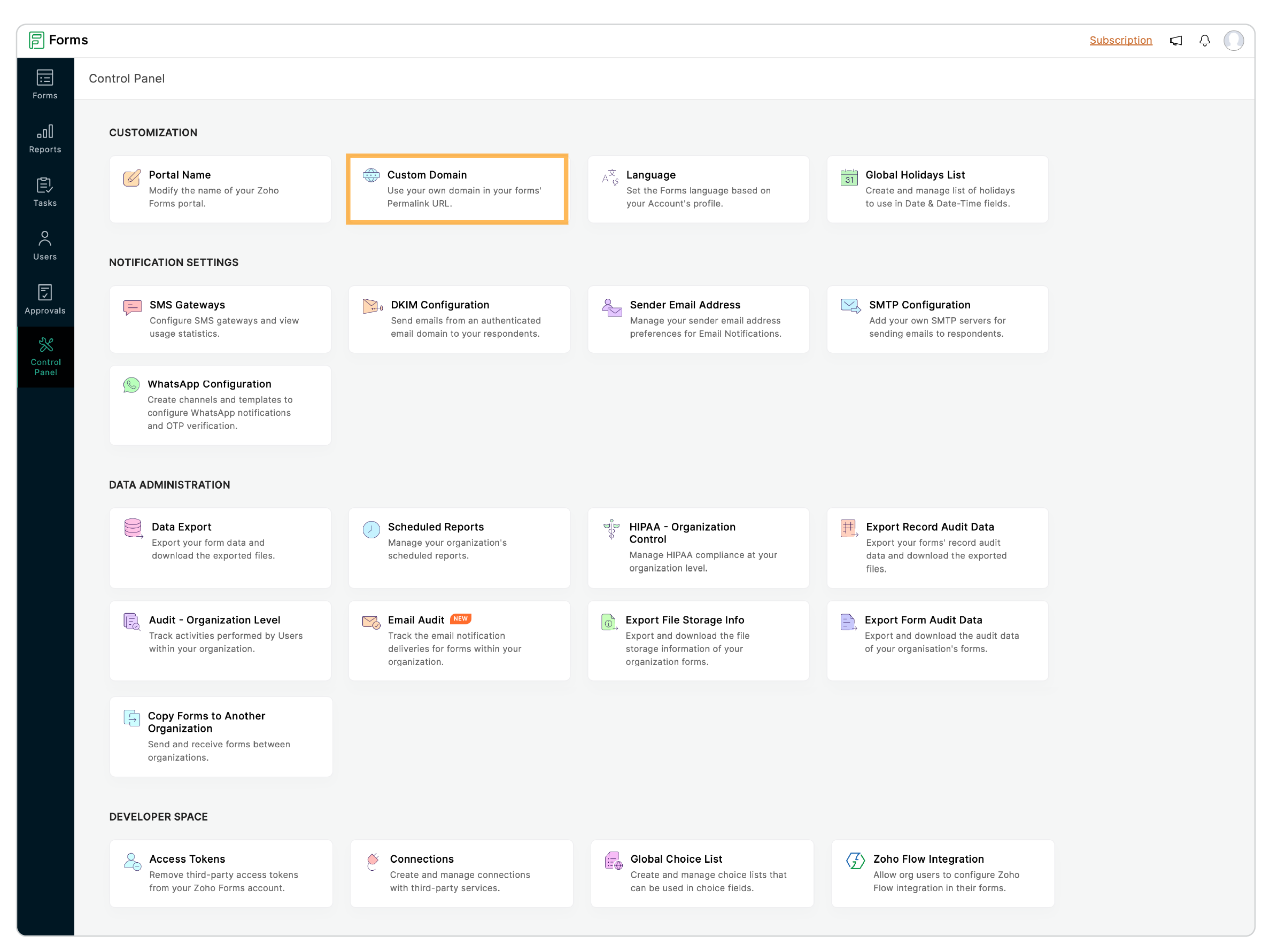Select Control Panel in the sidebar

click(x=45, y=357)
